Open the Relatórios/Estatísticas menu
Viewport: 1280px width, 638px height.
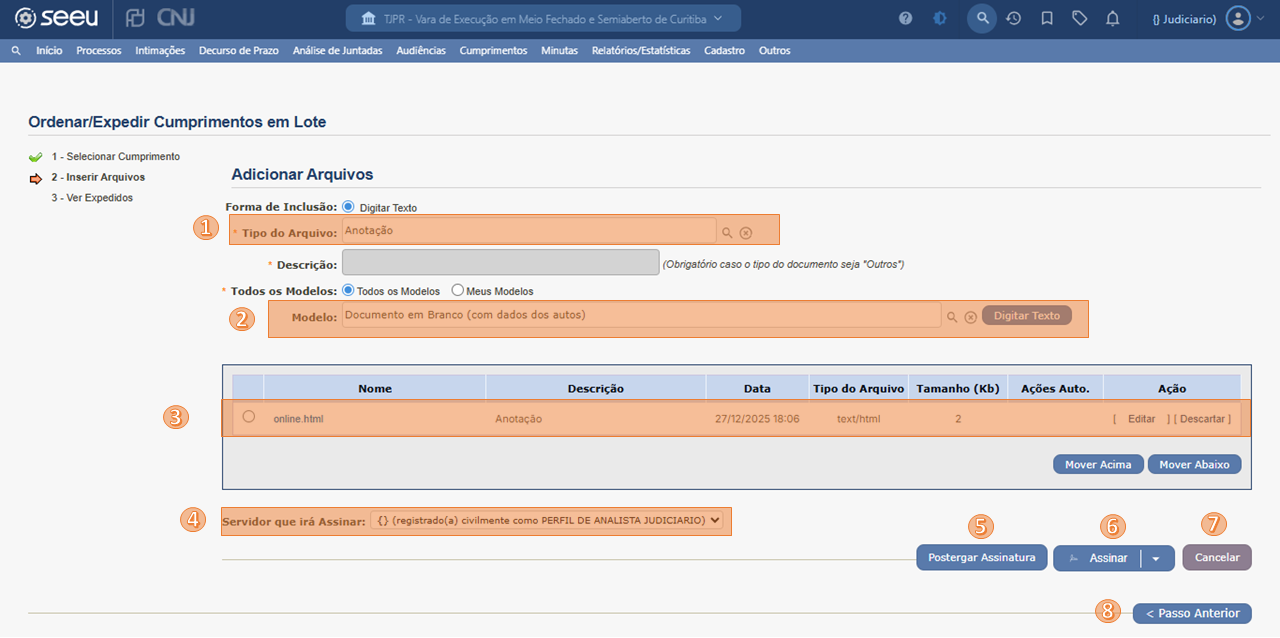(x=640, y=50)
